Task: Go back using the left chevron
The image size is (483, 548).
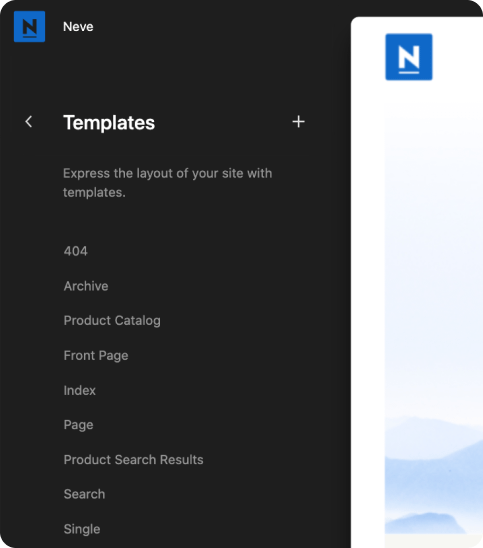Action: click(x=29, y=122)
